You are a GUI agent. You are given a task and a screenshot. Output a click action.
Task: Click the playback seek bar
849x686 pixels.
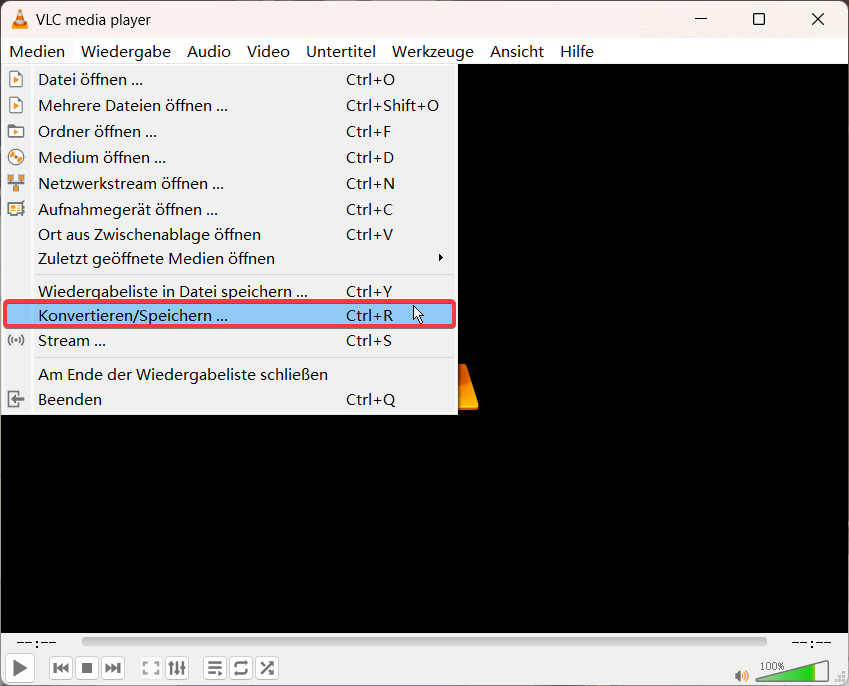[424, 642]
